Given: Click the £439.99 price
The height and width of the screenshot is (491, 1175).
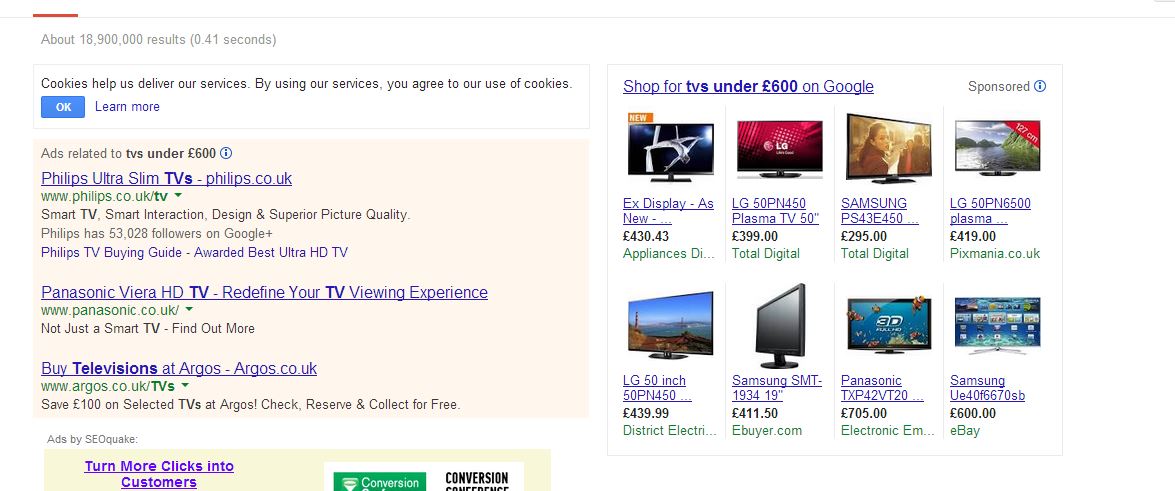Looking at the screenshot, I should click(x=646, y=413).
